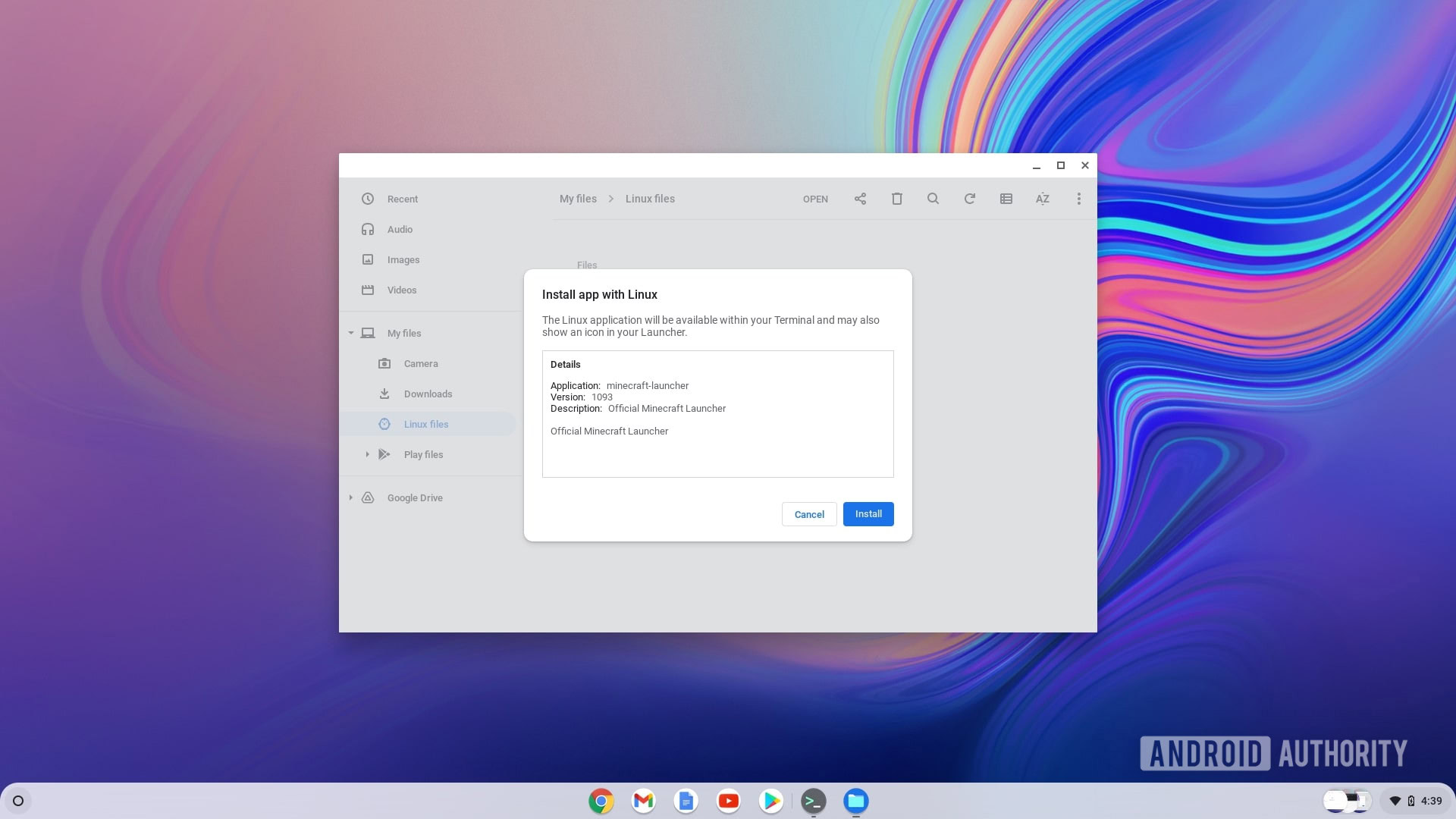This screenshot has width=1456, height=819.
Task: Click the three-dot more options menu
Action: 1078,198
